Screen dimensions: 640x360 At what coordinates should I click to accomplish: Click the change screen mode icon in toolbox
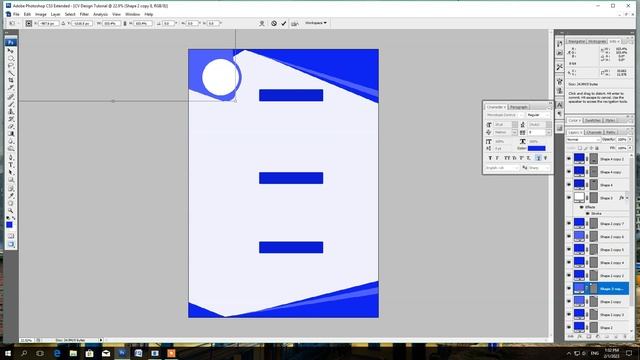pyautogui.click(x=11, y=244)
